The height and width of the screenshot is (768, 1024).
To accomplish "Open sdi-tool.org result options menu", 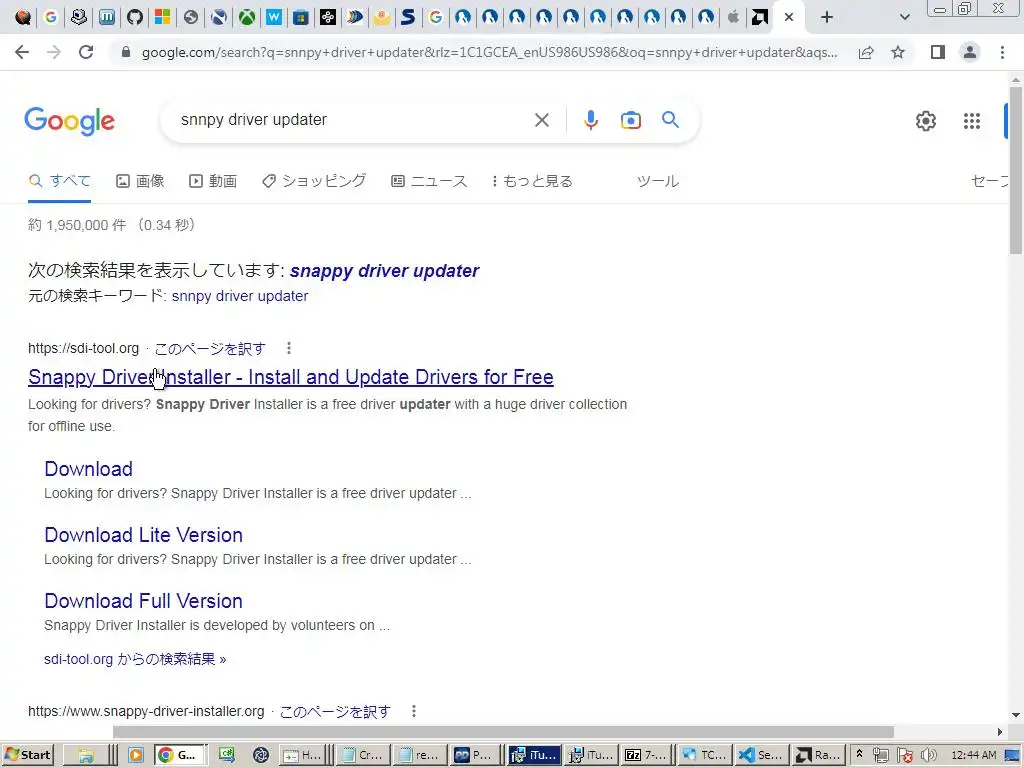I will [x=289, y=349].
